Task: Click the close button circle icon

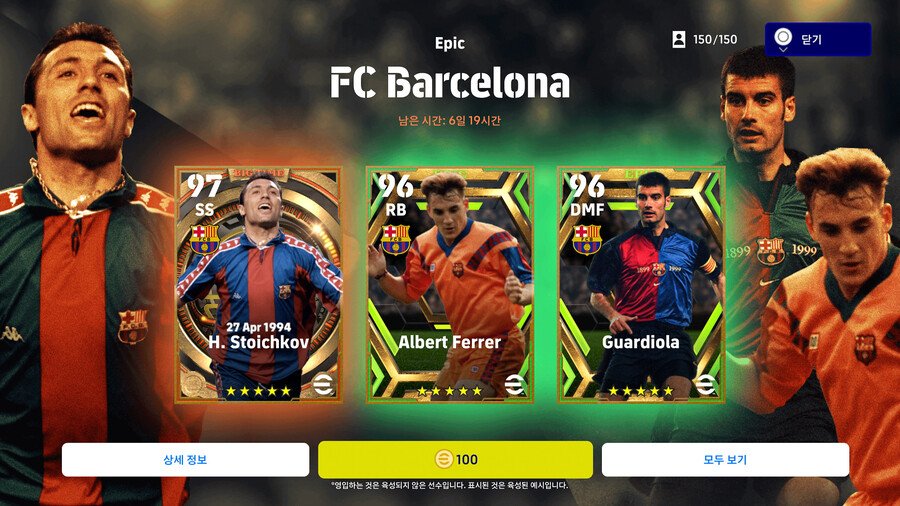Action: 783,38
